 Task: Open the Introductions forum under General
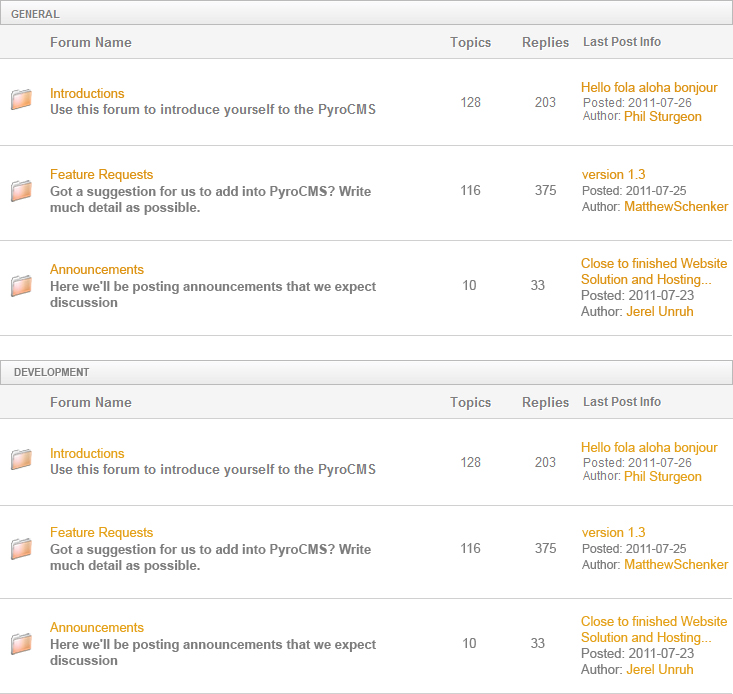pyautogui.click(x=87, y=93)
